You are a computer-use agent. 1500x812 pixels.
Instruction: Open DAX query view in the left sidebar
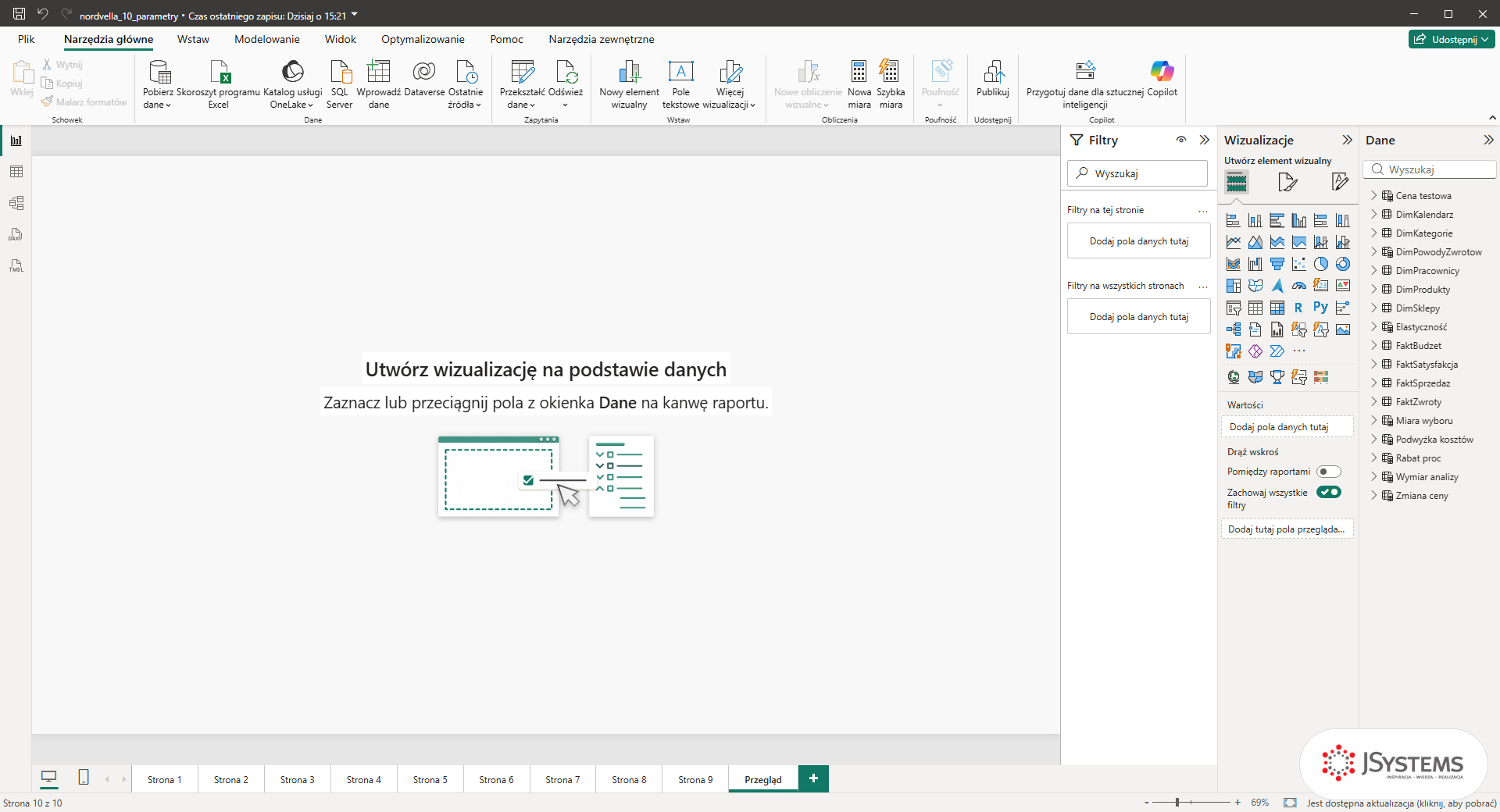tap(16, 234)
